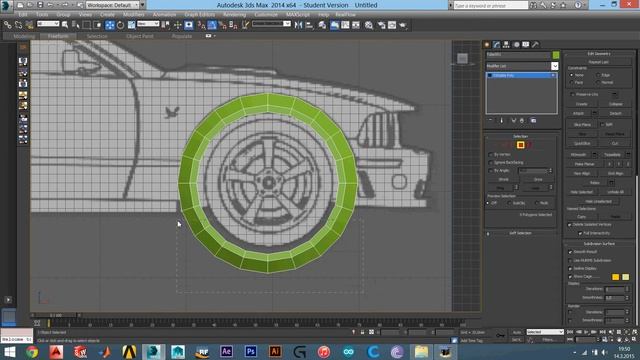Toggle the Smooth Result checkbox
Viewport: 640px width, 360px height.
pyautogui.click(x=570, y=252)
